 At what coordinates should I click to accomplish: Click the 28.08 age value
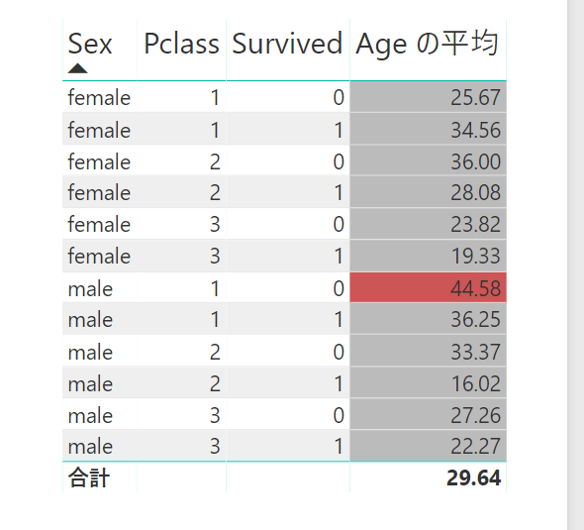coord(475,192)
